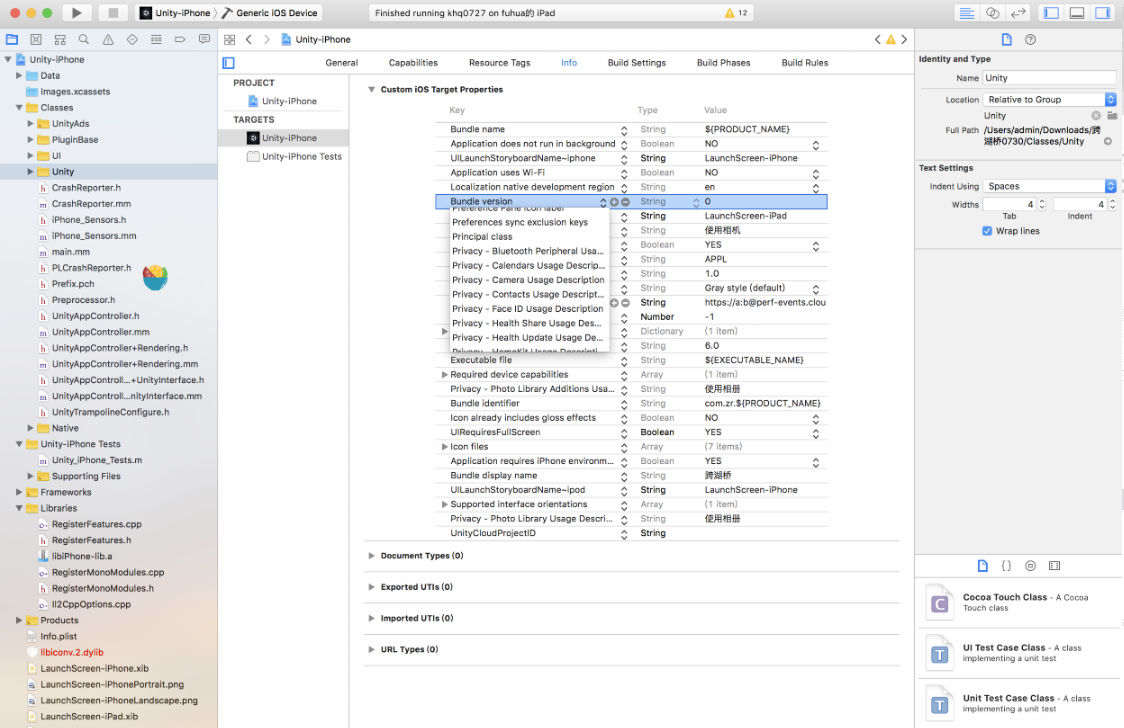Switch to the Standard editor
This screenshot has width=1124, height=728.
click(966, 13)
